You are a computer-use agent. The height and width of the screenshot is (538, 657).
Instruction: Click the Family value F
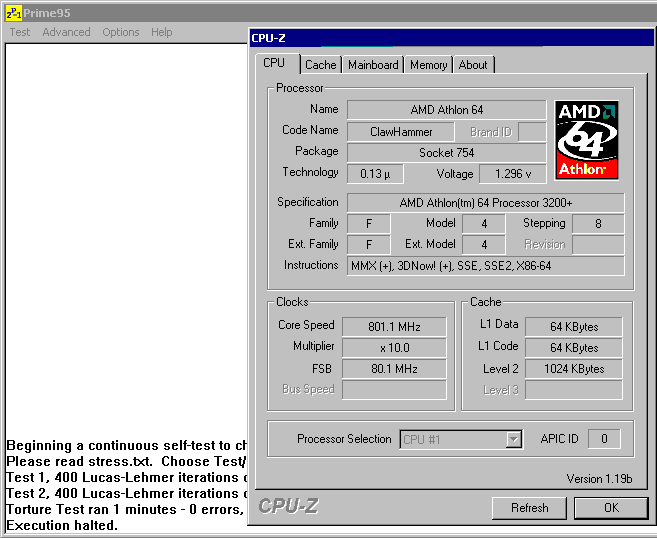point(369,224)
